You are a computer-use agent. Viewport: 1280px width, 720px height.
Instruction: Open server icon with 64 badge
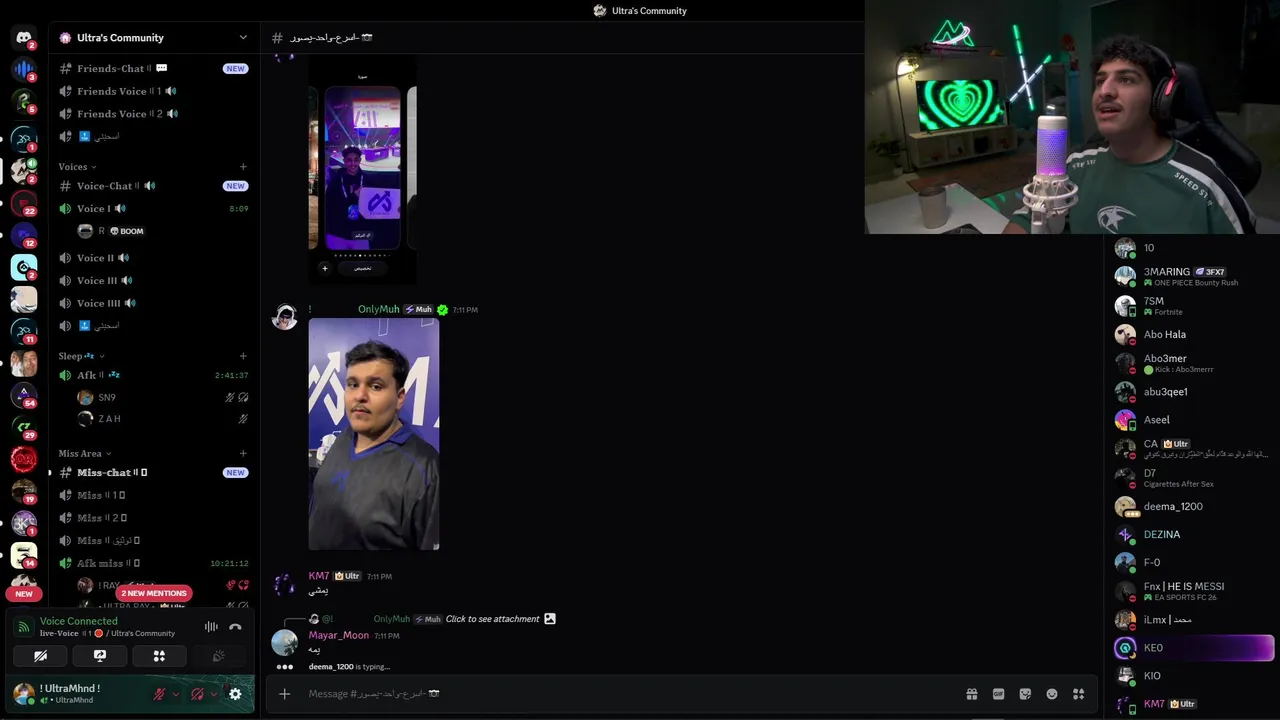24,395
